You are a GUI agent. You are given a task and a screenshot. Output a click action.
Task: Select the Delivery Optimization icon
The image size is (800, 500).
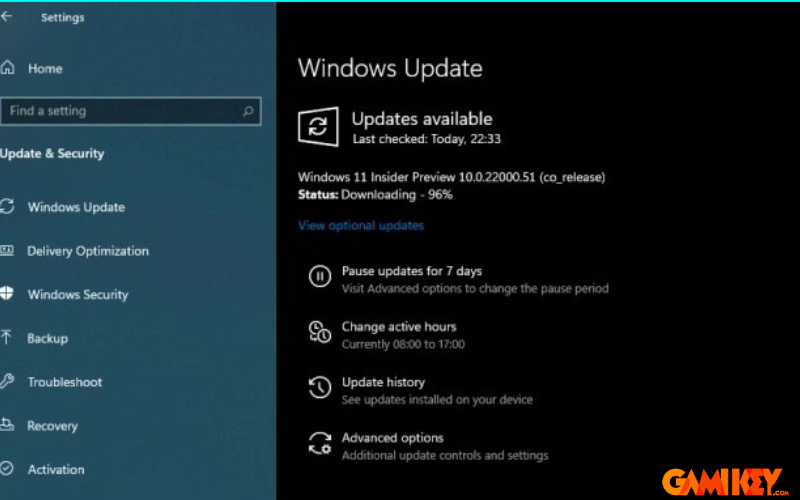pyautogui.click(x=7, y=251)
